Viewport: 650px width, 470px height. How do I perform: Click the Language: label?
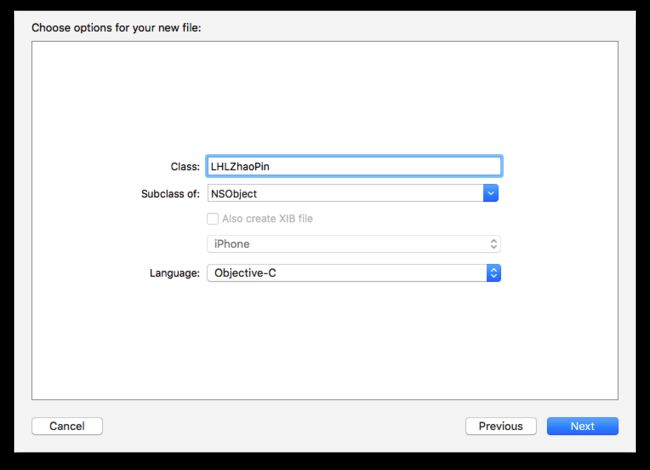tap(175, 273)
